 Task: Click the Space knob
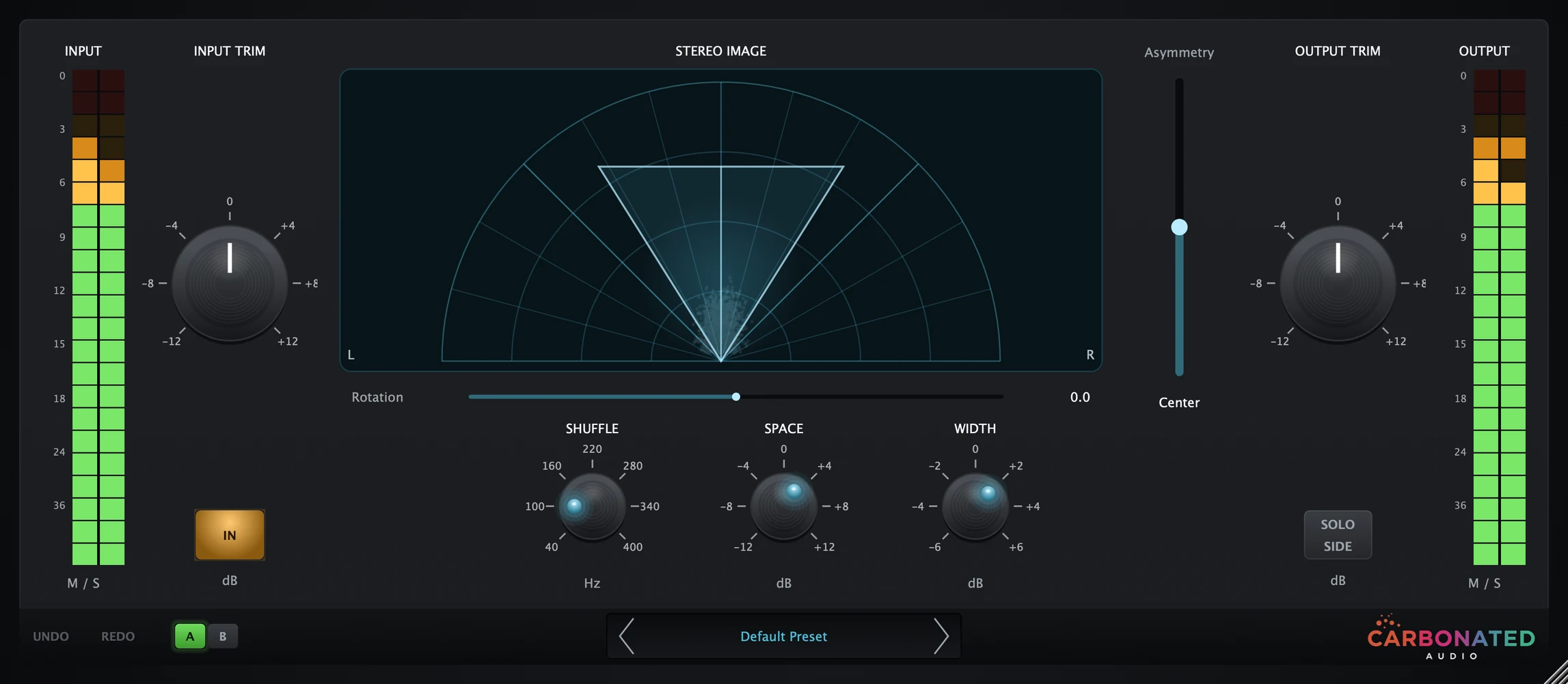pos(783,506)
